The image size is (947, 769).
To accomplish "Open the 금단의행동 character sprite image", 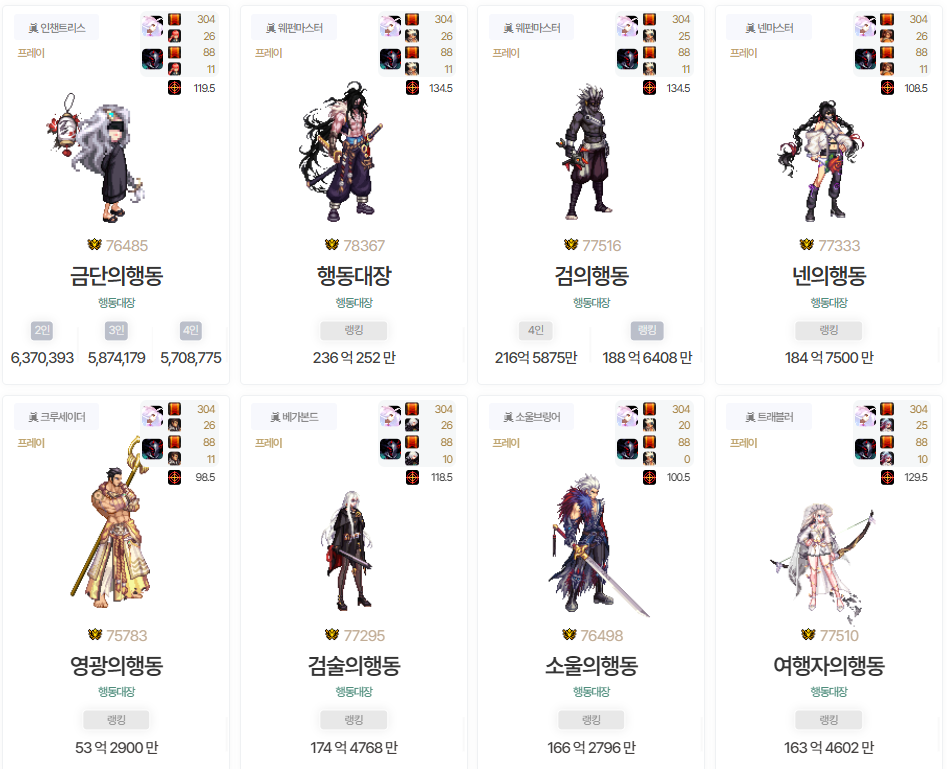I will tap(97, 158).
